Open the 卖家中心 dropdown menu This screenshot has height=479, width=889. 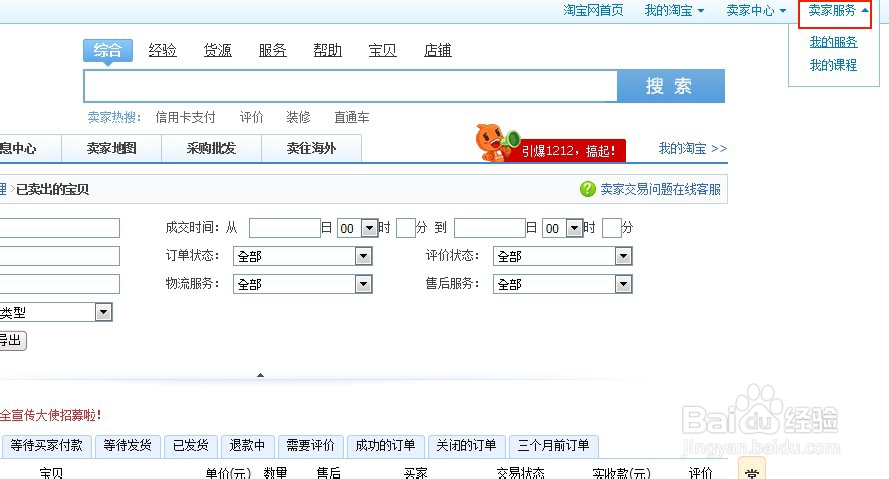756,11
